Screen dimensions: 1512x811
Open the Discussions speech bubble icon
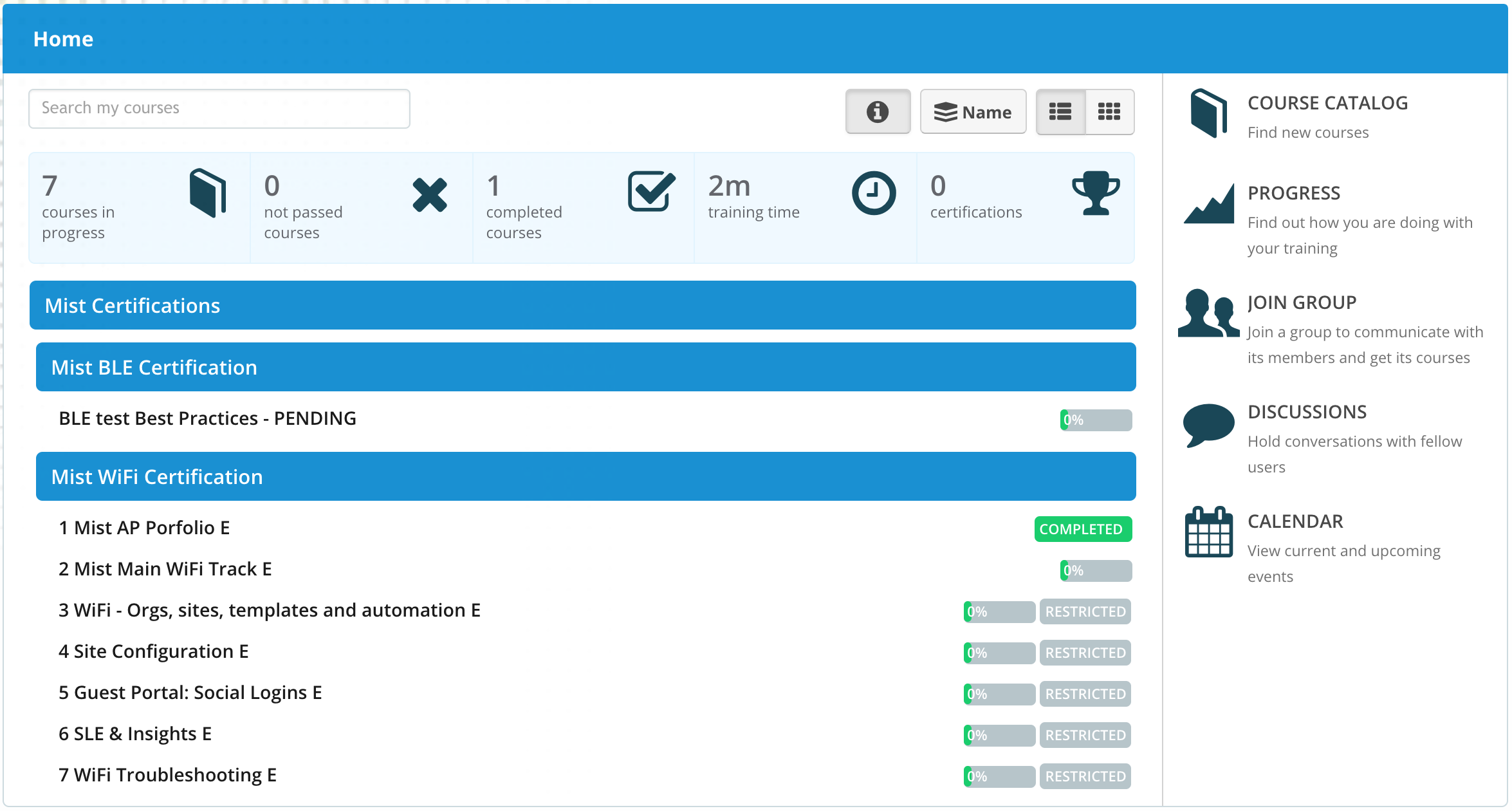(x=1208, y=424)
